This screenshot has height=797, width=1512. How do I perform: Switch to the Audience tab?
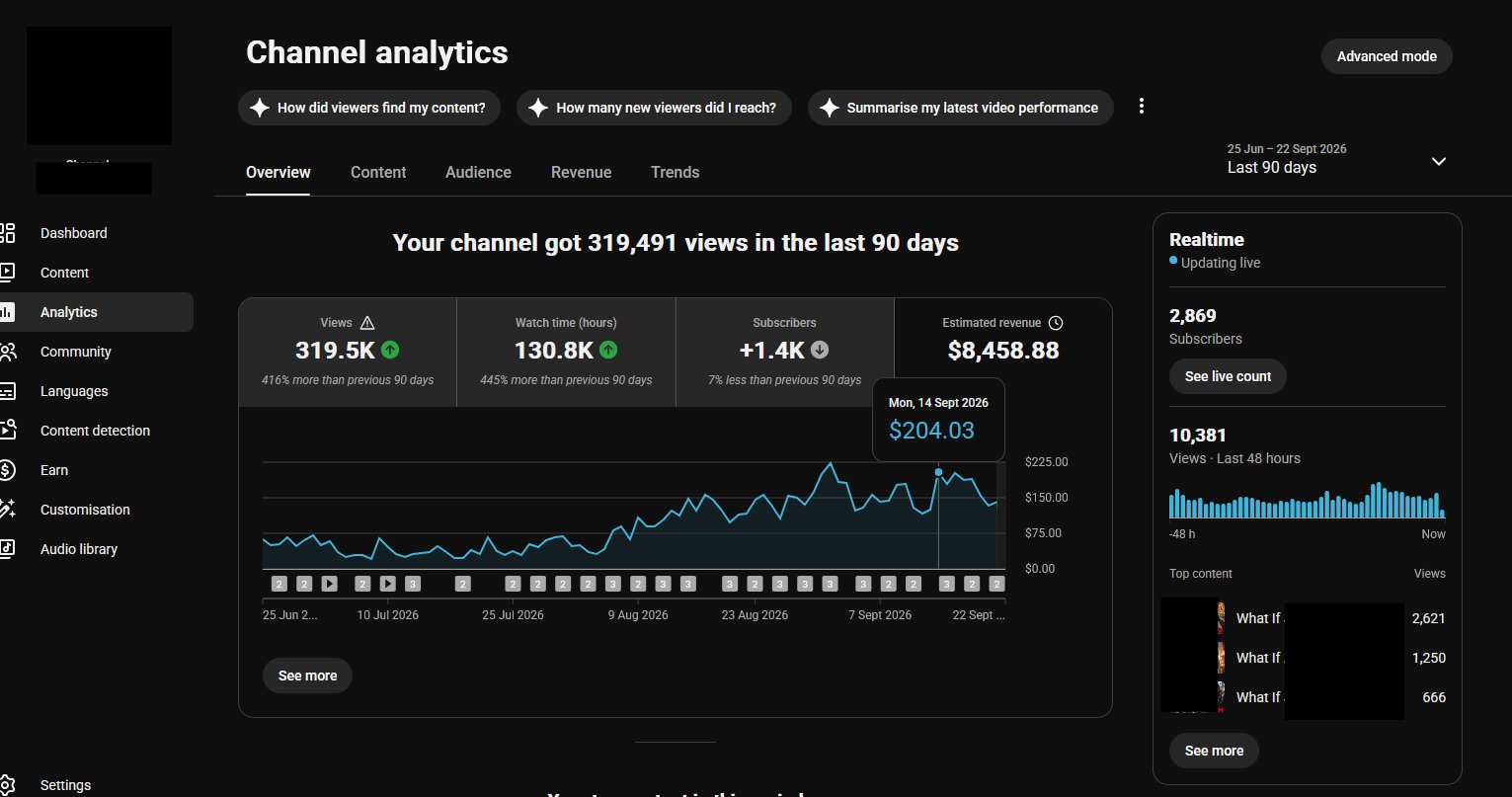(478, 172)
